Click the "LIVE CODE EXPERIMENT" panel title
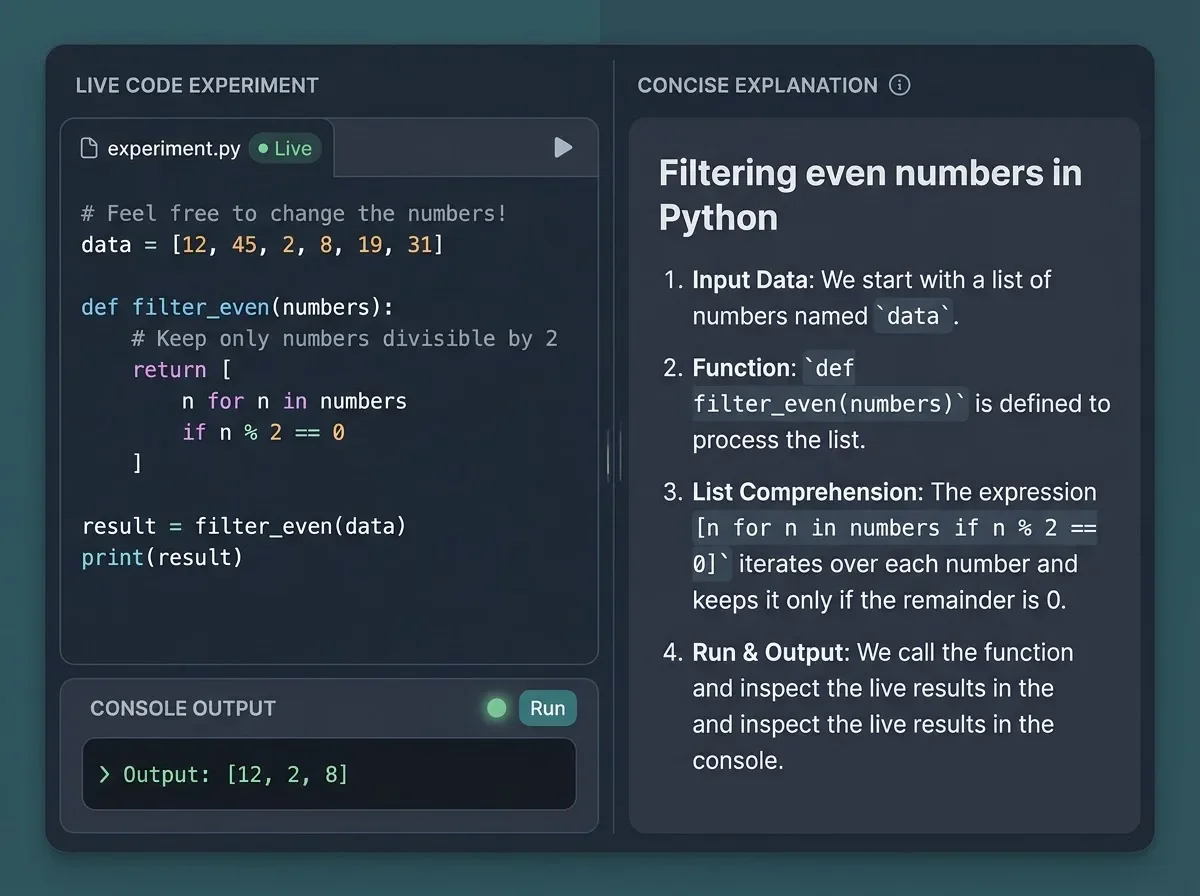The height and width of the screenshot is (896, 1200). pos(197,86)
